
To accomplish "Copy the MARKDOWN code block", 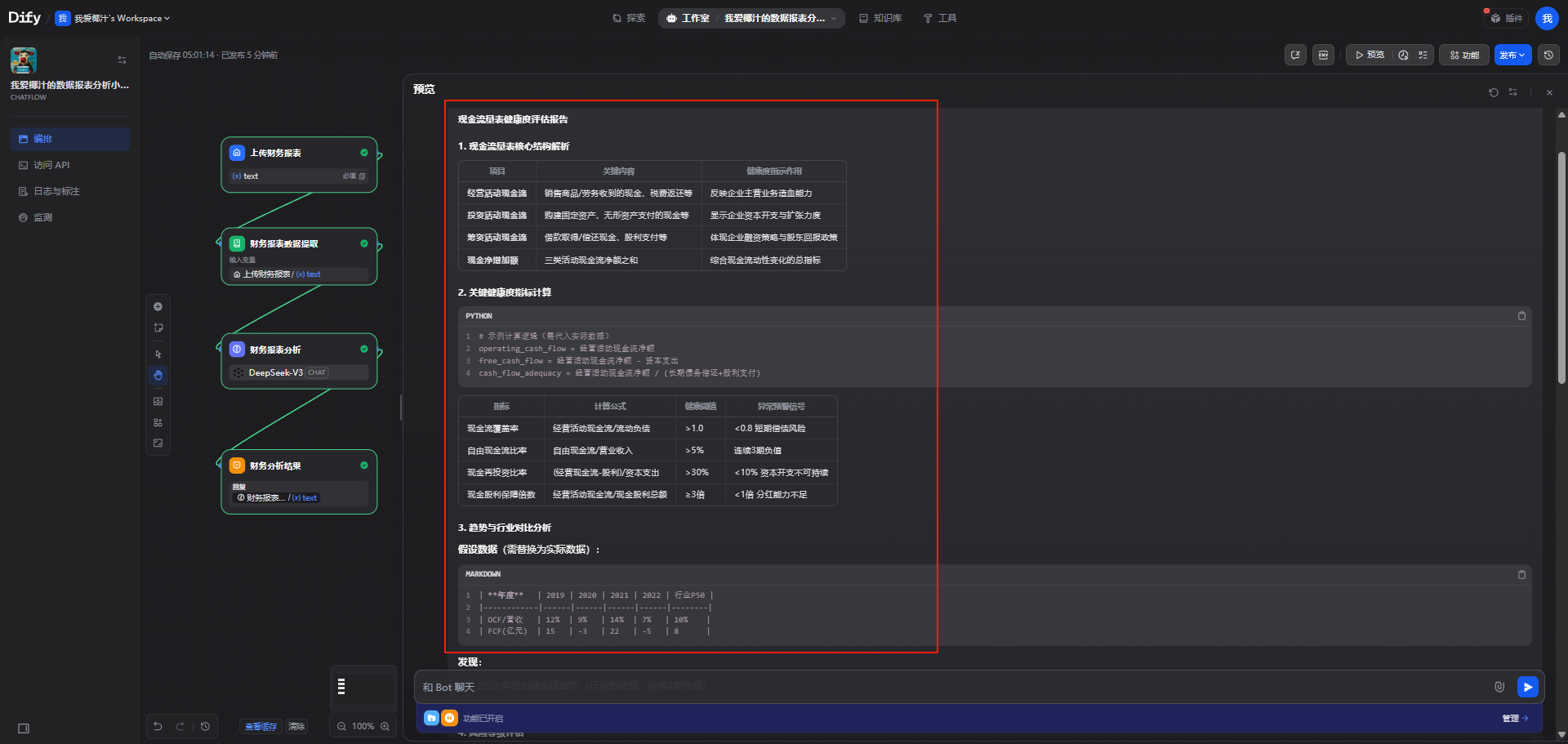I will coord(1521,575).
